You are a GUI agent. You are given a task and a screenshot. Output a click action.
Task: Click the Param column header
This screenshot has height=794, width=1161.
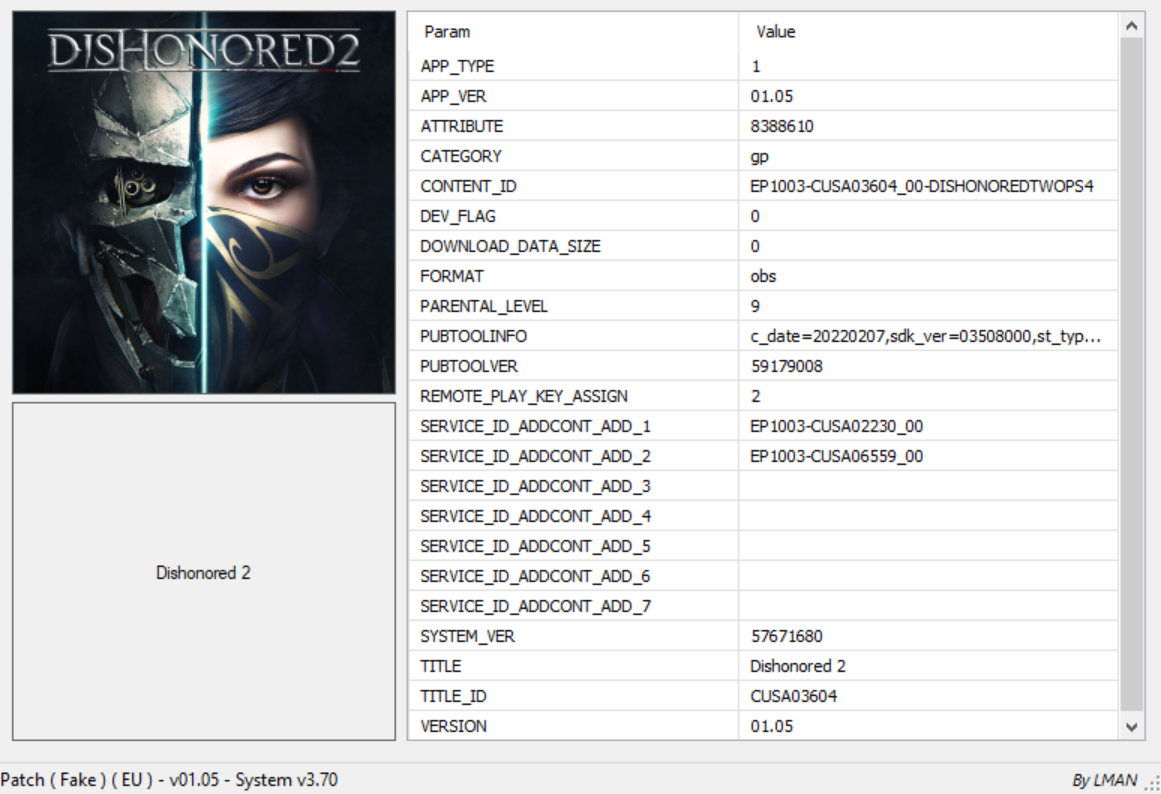click(446, 32)
